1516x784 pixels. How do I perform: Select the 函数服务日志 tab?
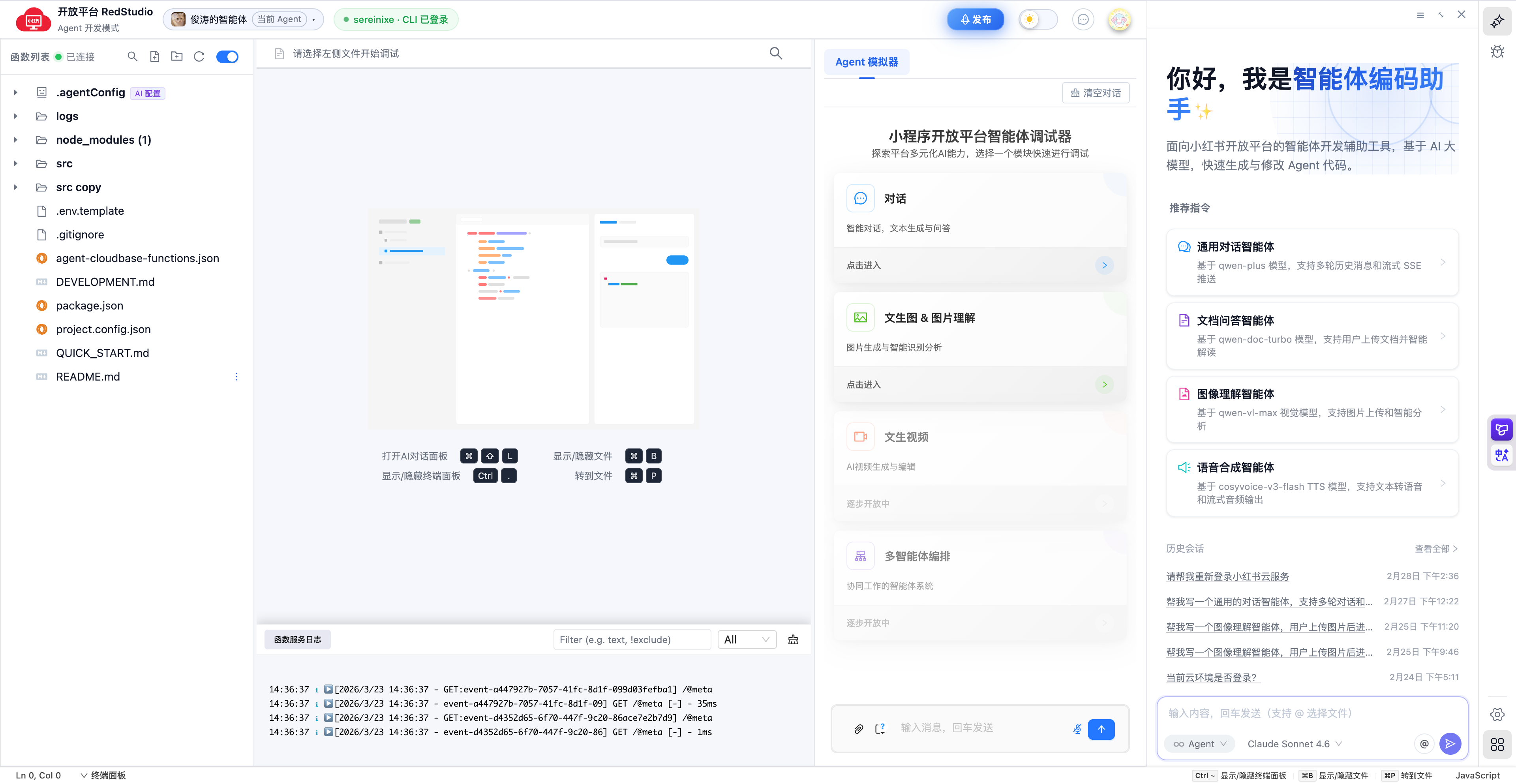point(297,640)
